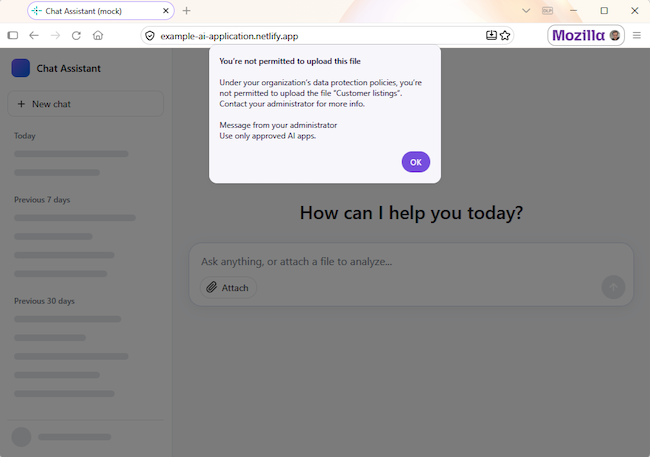Open a new browser tab
The image size is (650, 457).
click(187, 11)
